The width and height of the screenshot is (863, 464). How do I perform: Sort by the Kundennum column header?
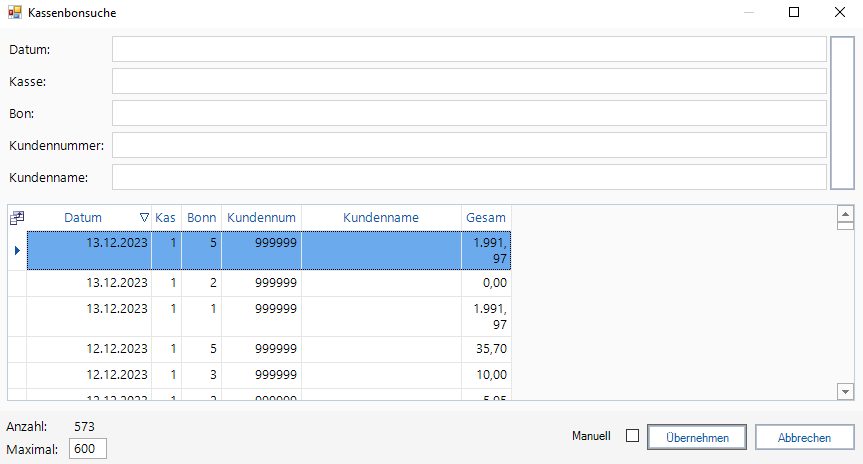coord(260,218)
